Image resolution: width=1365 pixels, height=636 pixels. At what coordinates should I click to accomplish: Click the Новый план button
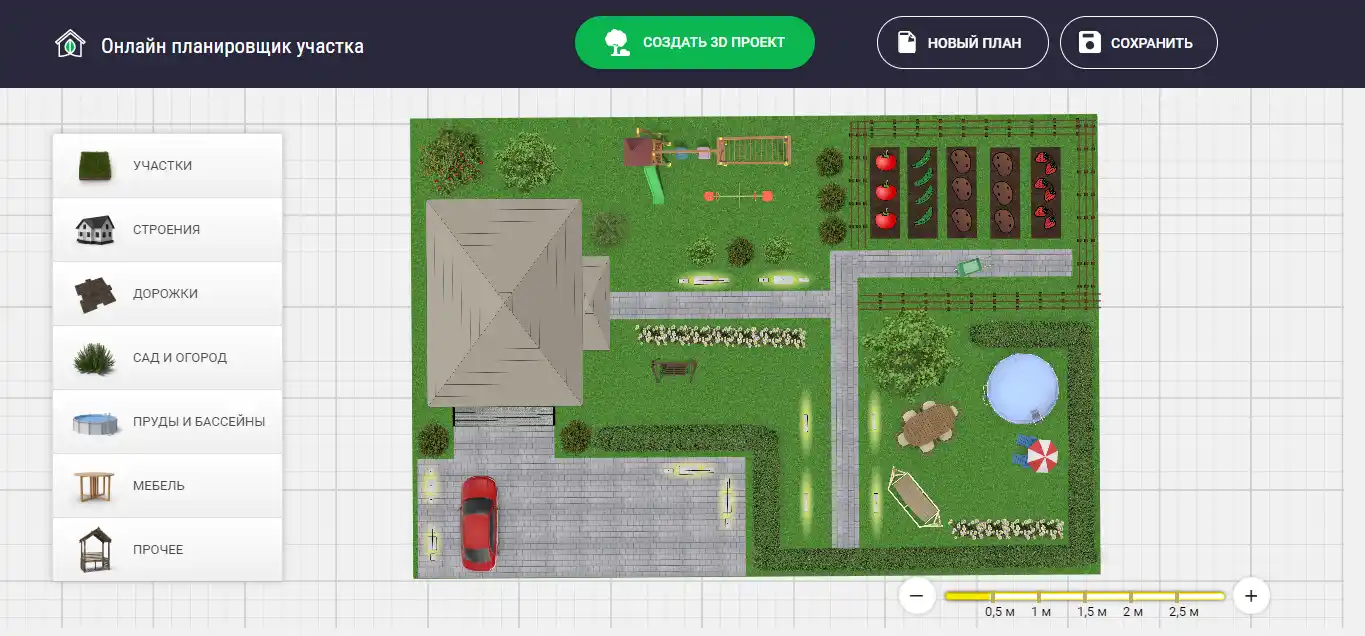pyautogui.click(x=962, y=43)
